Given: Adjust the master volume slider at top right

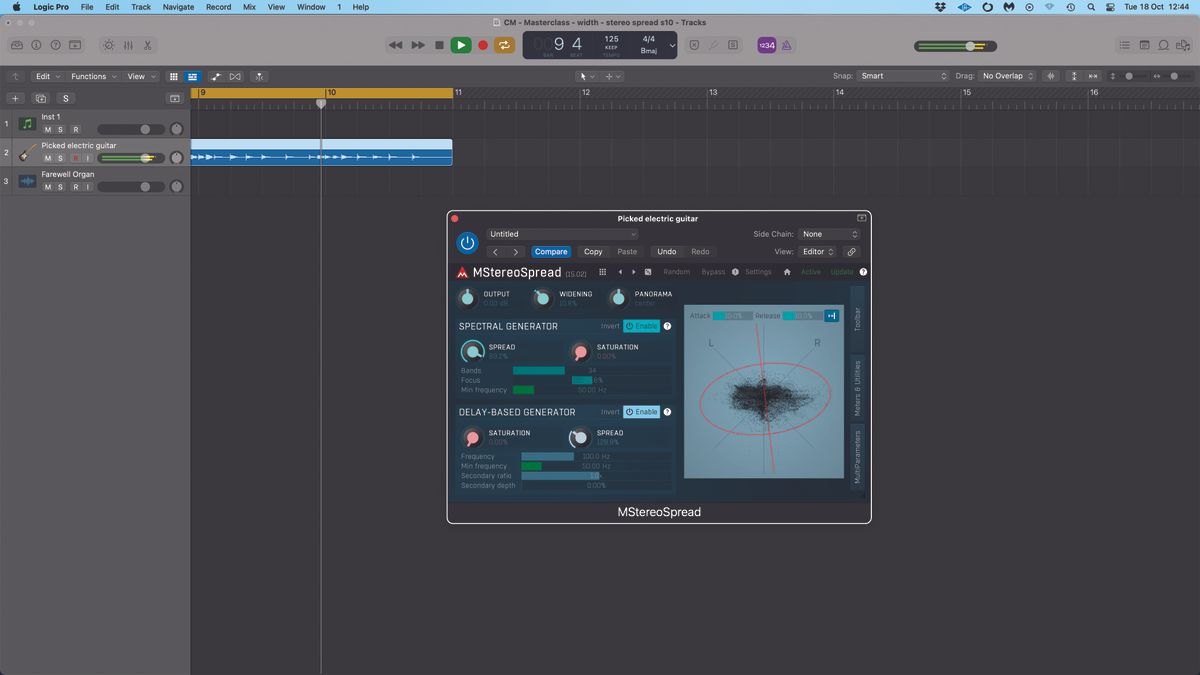Looking at the screenshot, I should 970,45.
